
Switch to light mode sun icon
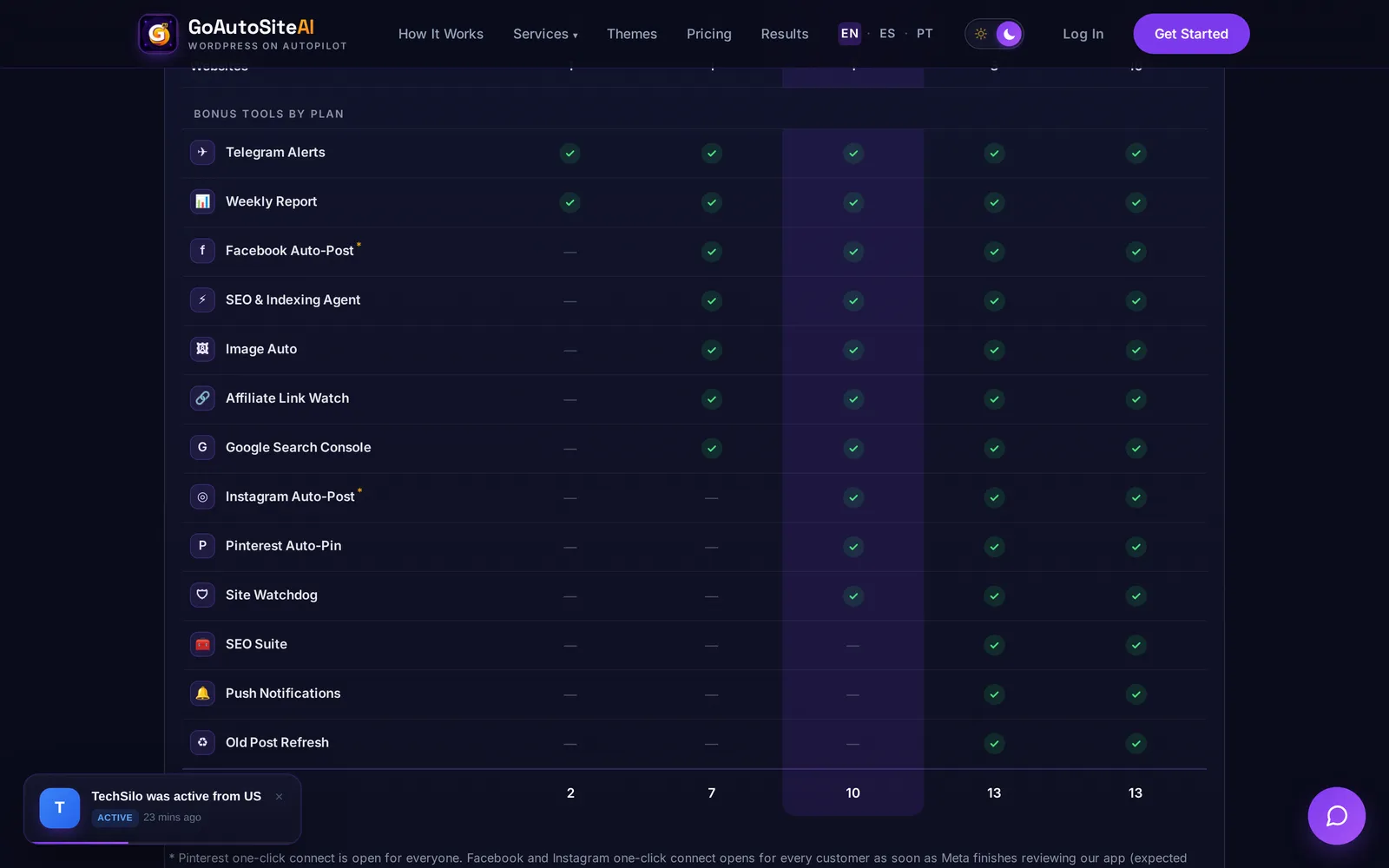(981, 34)
